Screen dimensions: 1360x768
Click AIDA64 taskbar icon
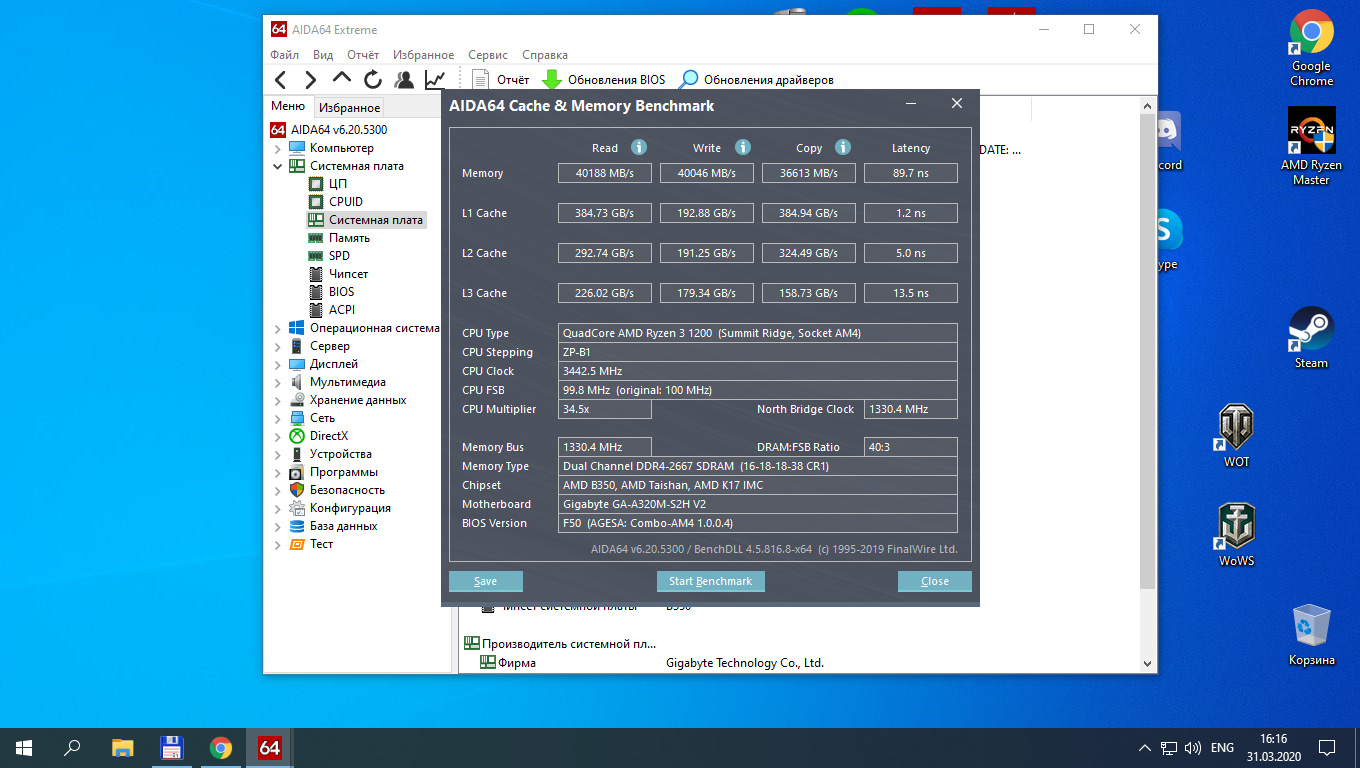coord(269,748)
